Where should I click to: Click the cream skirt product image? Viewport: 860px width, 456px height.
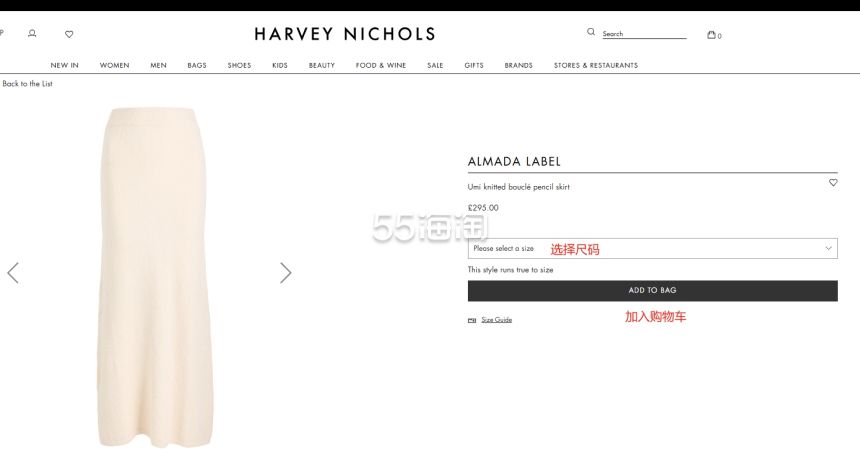point(154,277)
